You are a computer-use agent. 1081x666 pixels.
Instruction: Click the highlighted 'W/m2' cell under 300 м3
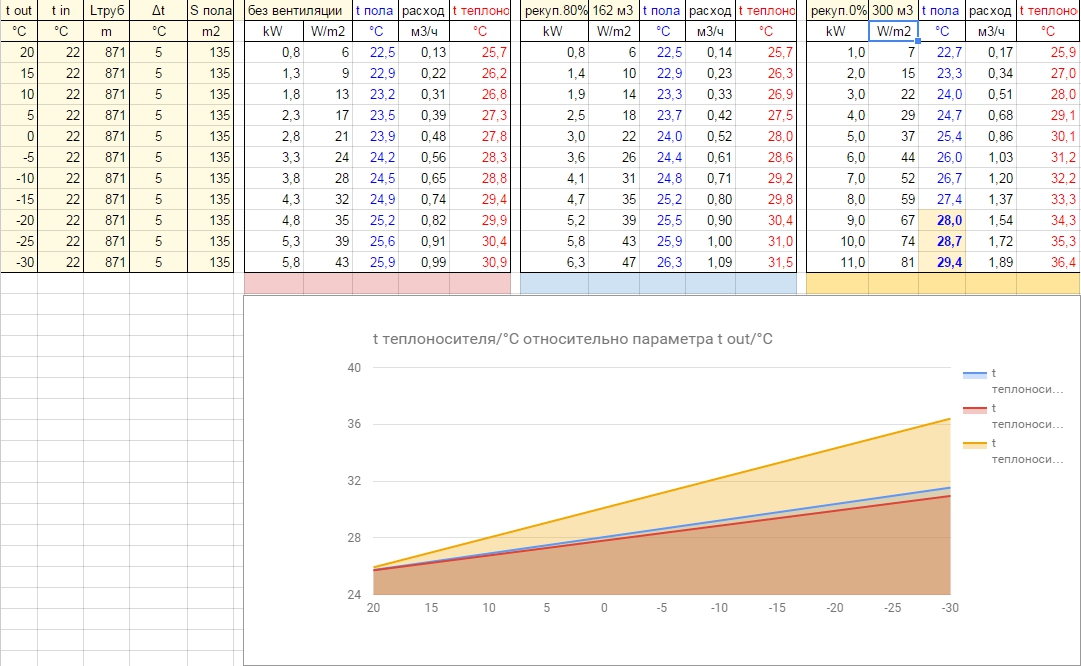(893, 31)
